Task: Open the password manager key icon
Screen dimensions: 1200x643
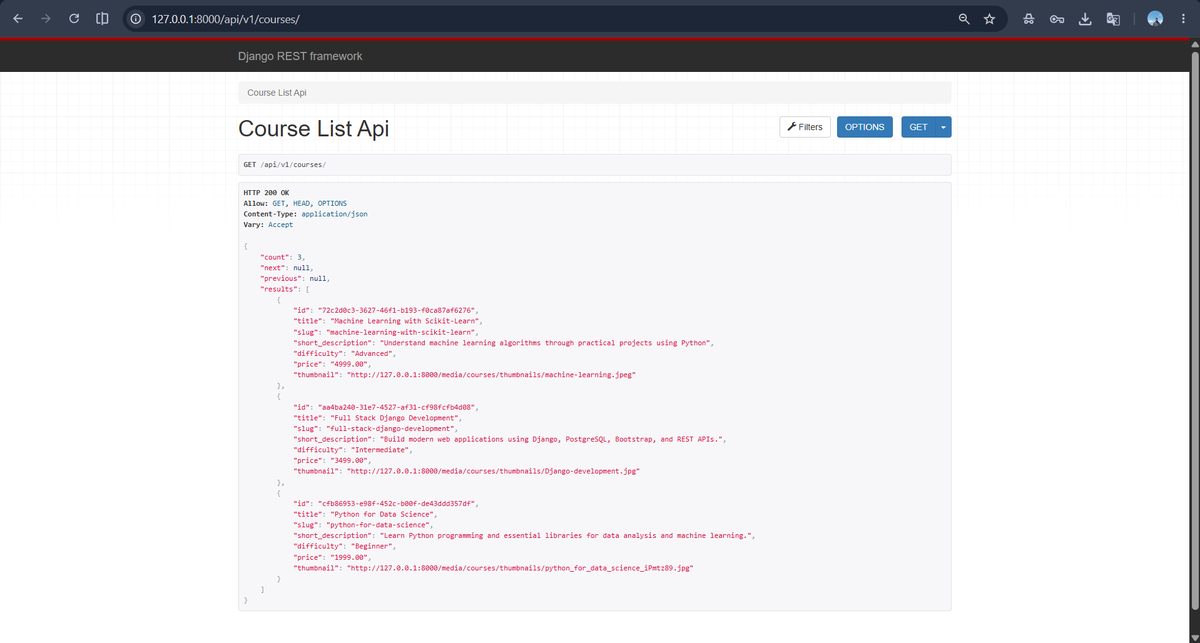Action: (1057, 19)
